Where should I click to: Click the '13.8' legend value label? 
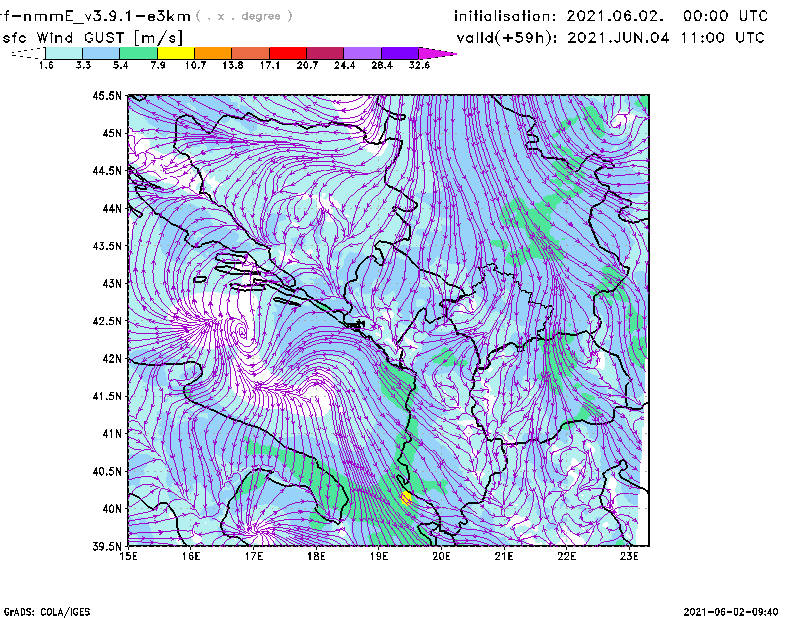pyautogui.click(x=233, y=65)
